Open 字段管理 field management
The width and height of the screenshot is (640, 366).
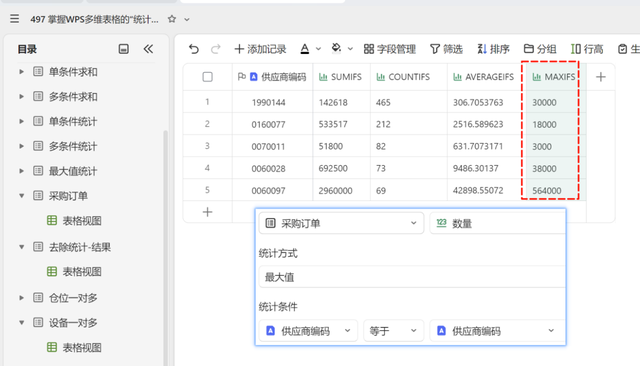pyautogui.click(x=390, y=49)
